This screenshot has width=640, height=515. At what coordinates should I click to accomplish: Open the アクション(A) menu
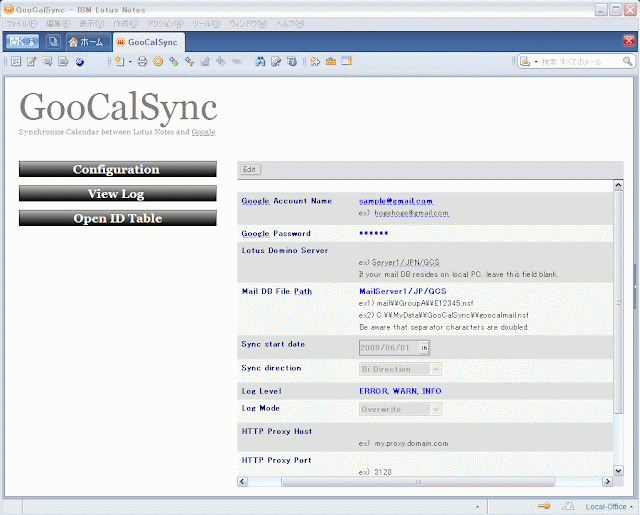[x=165, y=24]
